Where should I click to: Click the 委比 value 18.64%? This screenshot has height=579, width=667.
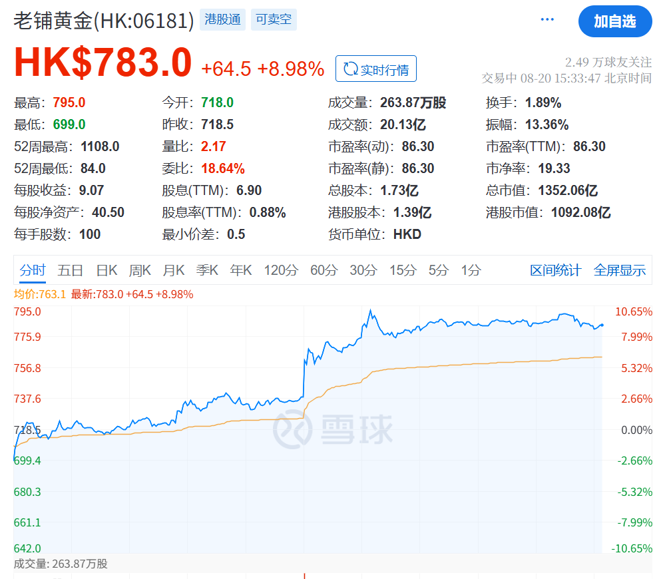coord(222,168)
